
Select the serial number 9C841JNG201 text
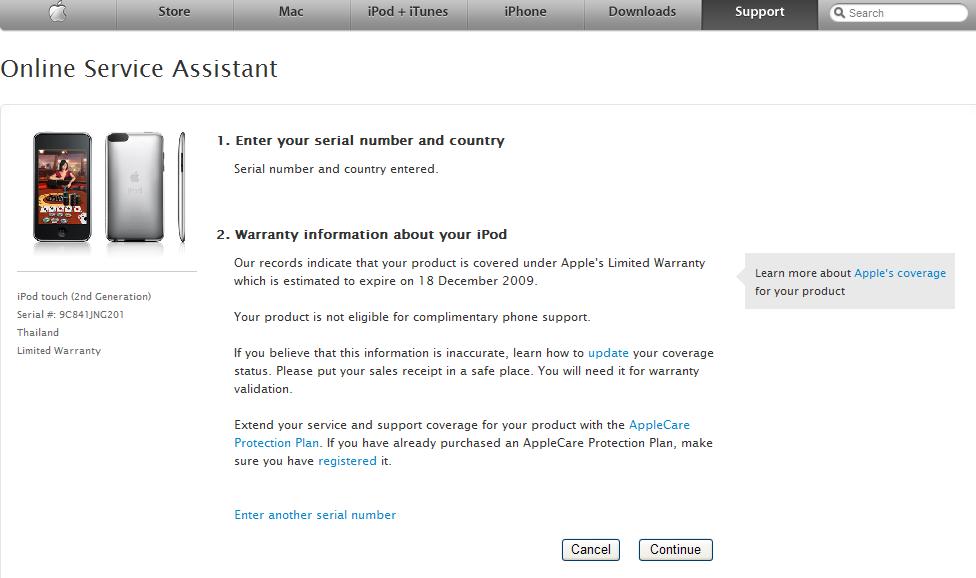pyautogui.click(x=92, y=315)
